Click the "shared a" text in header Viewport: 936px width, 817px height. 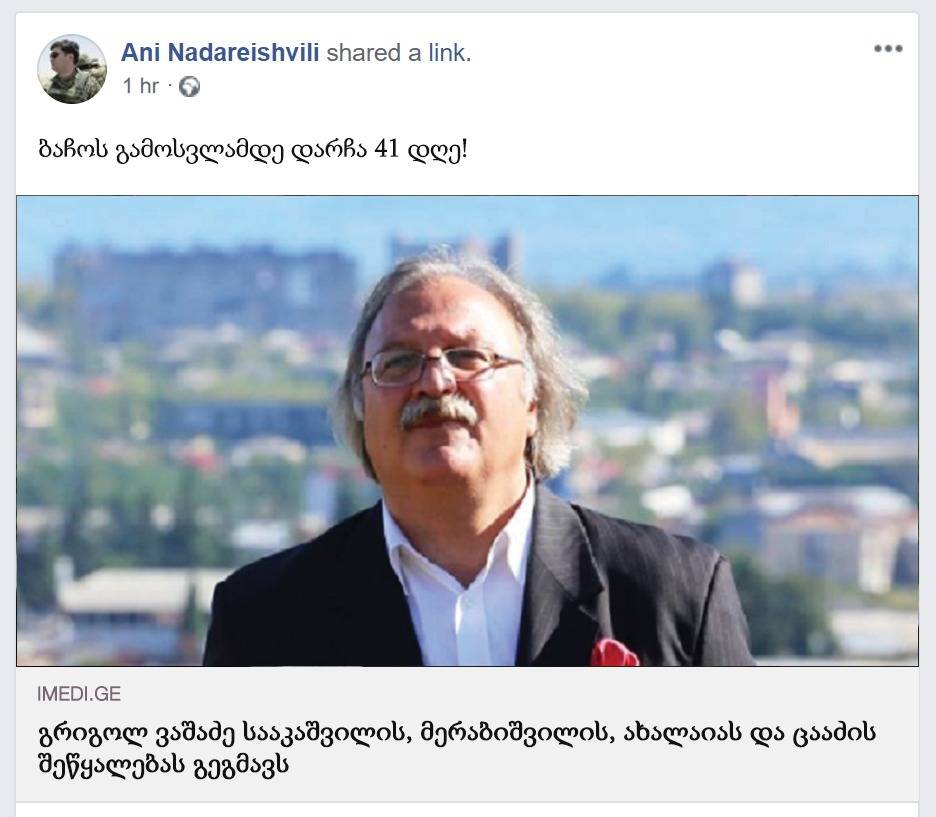click(x=374, y=53)
